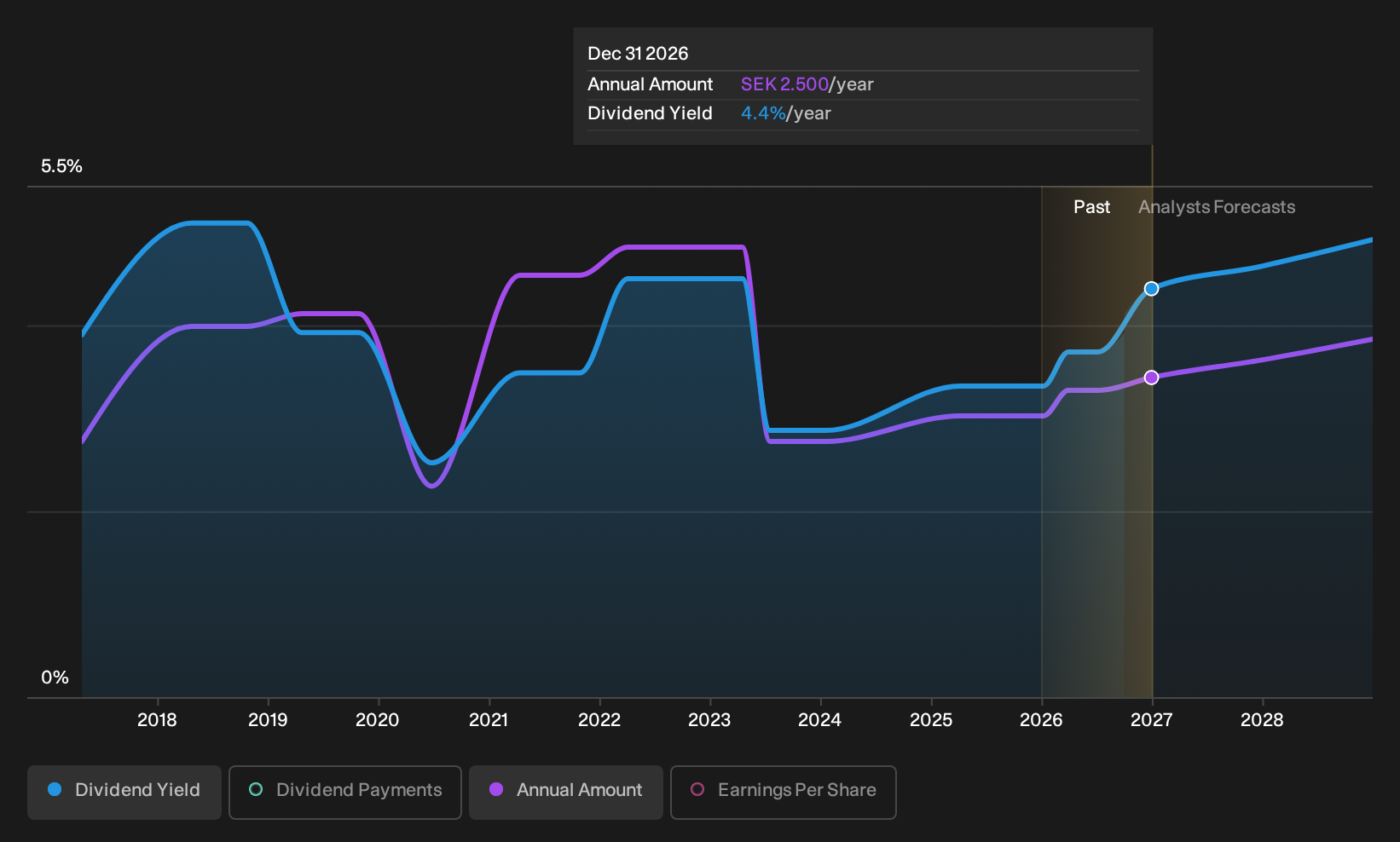1400x842 pixels.
Task: Click the 2021 axis label
Action: click(489, 720)
